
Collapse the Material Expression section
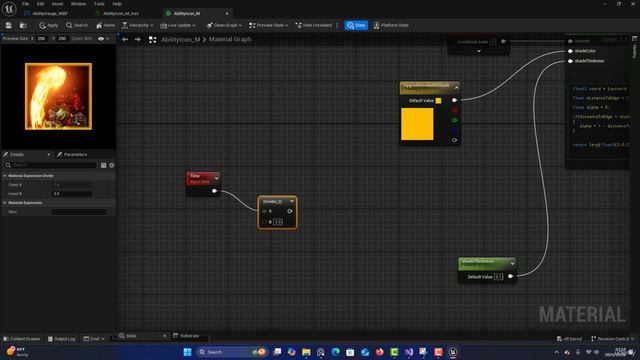point(5,202)
